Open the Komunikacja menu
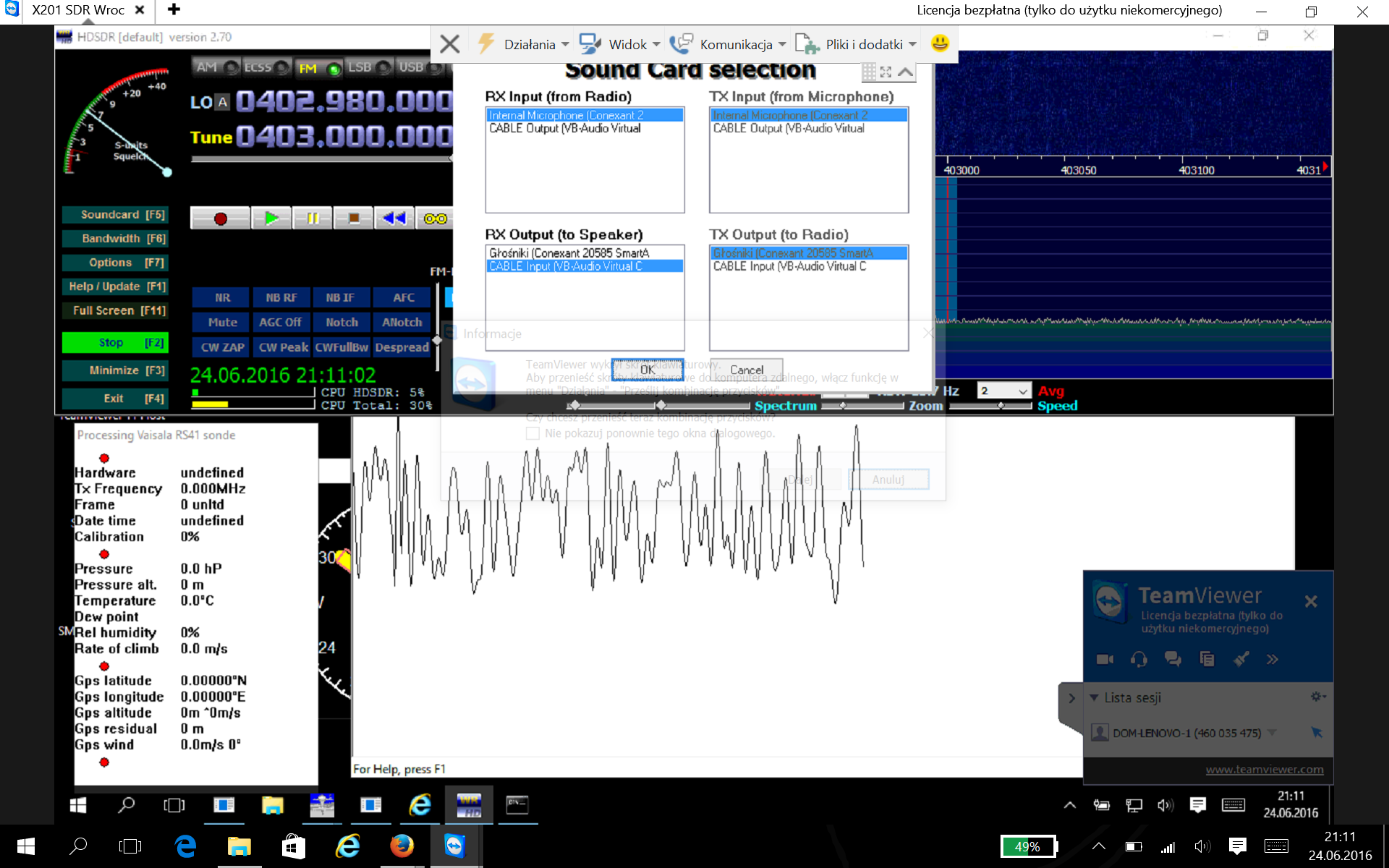The width and height of the screenshot is (1389, 868). pos(728,44)
